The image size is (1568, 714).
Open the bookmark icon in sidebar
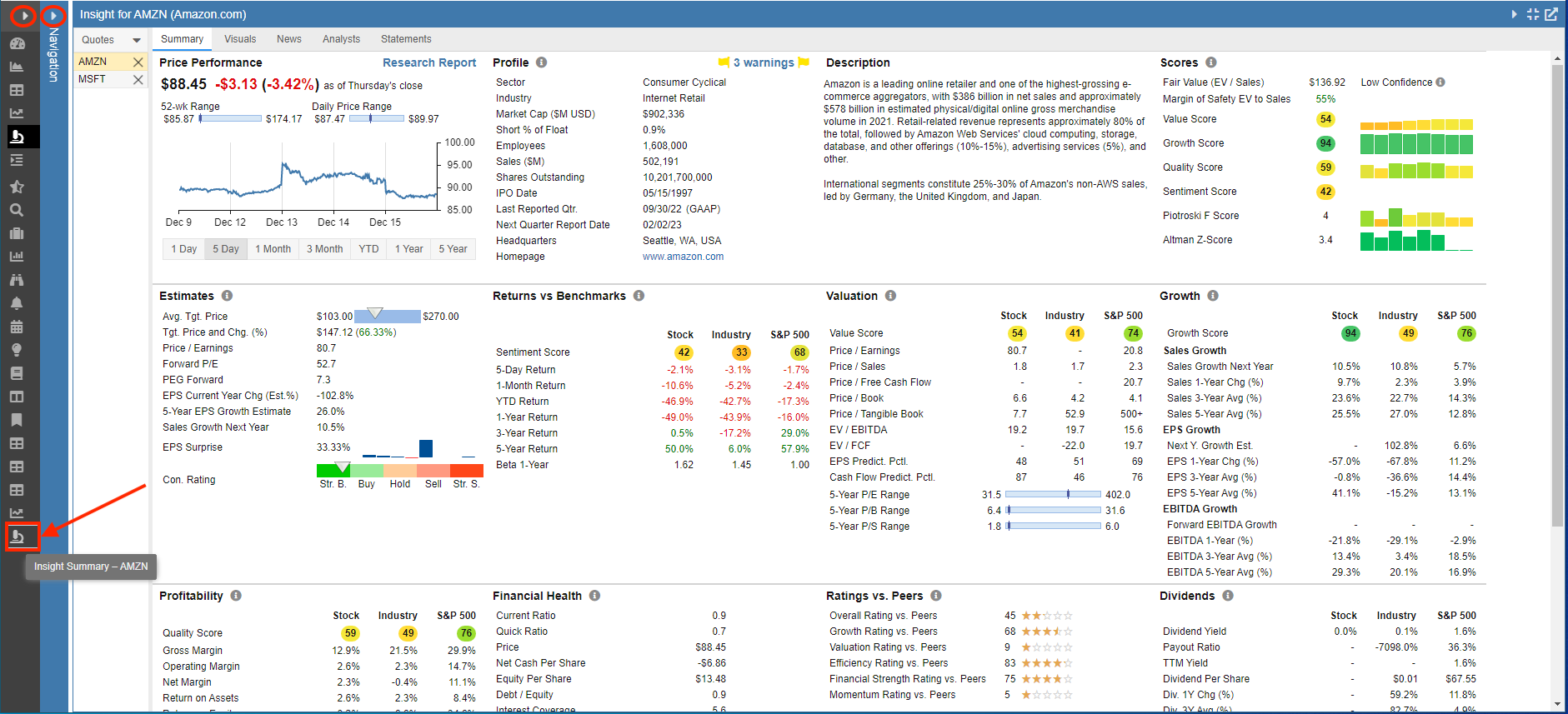click(x=17, y=420)
